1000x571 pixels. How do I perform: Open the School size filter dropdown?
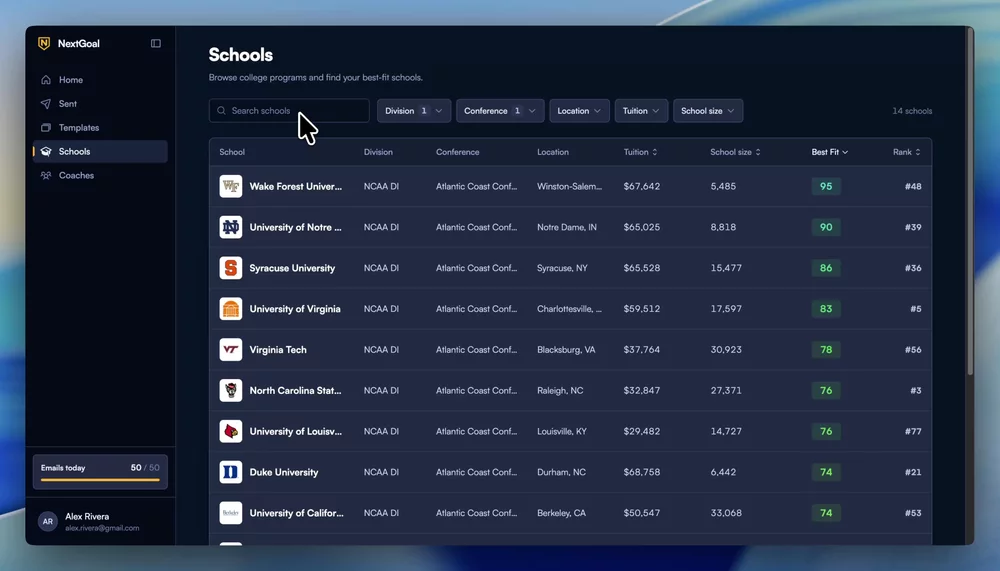point(708,110)
